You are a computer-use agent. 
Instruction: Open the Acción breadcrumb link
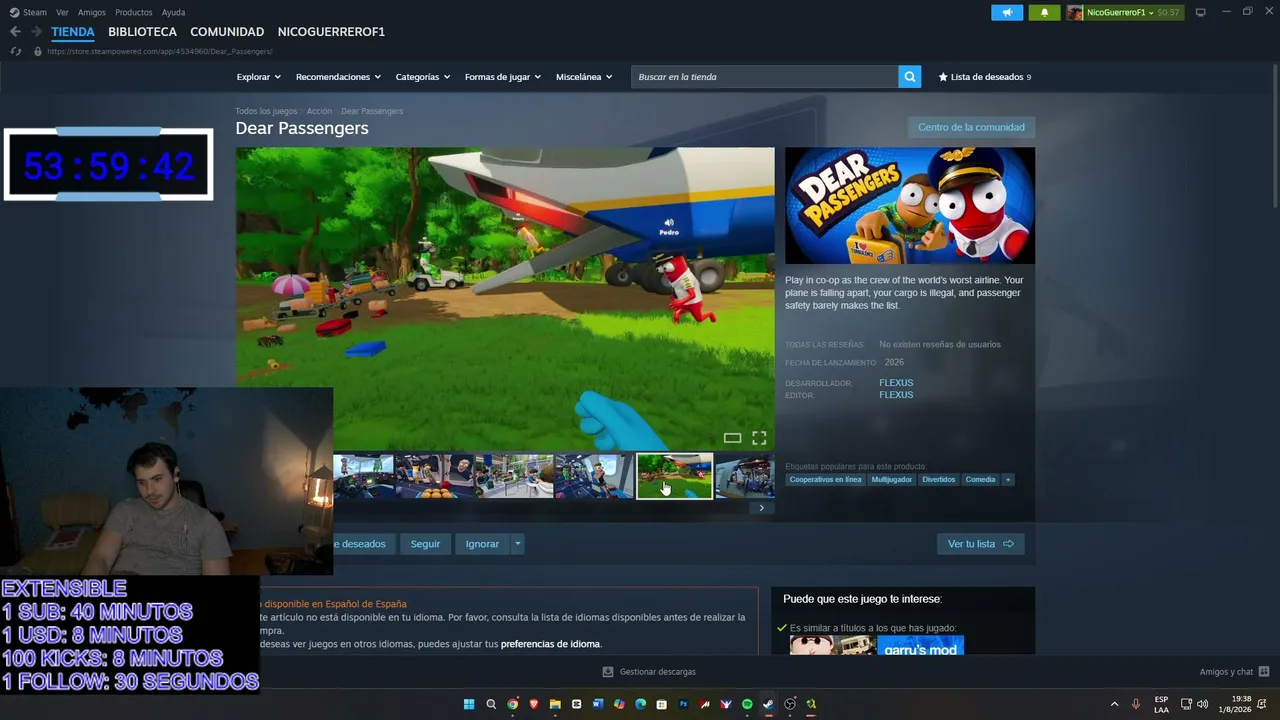coord(319,111)
